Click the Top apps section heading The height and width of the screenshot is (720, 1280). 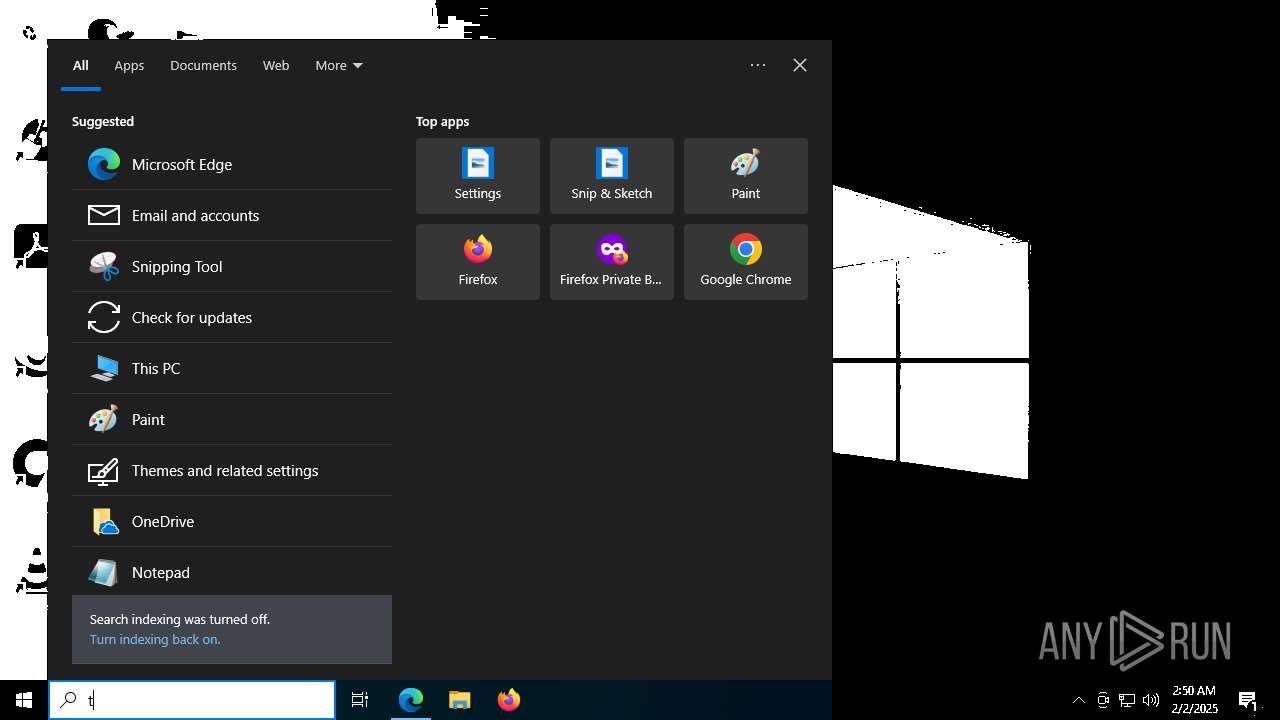tap(442, 121)
